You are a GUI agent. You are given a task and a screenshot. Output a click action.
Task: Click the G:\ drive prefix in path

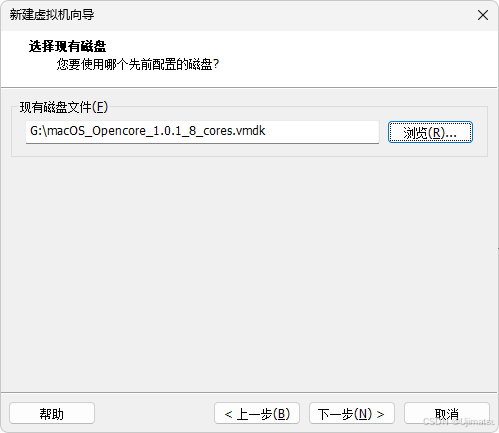tap(38, 131)
